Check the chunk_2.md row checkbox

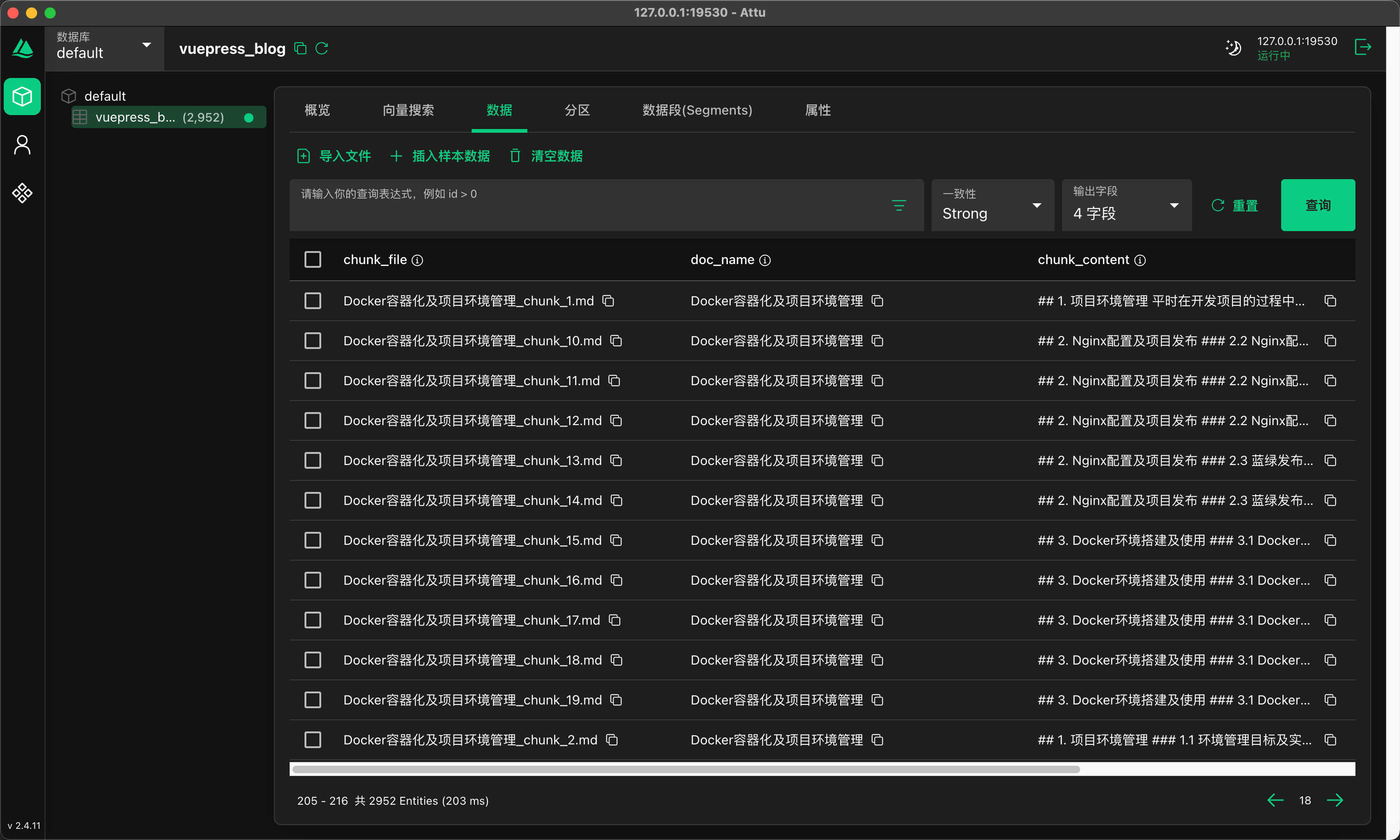[312, 740]
